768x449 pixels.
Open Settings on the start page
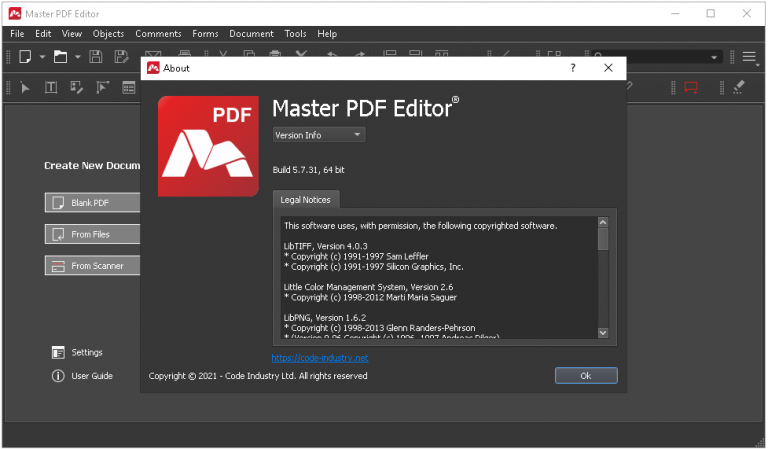(x=87, y=353)
